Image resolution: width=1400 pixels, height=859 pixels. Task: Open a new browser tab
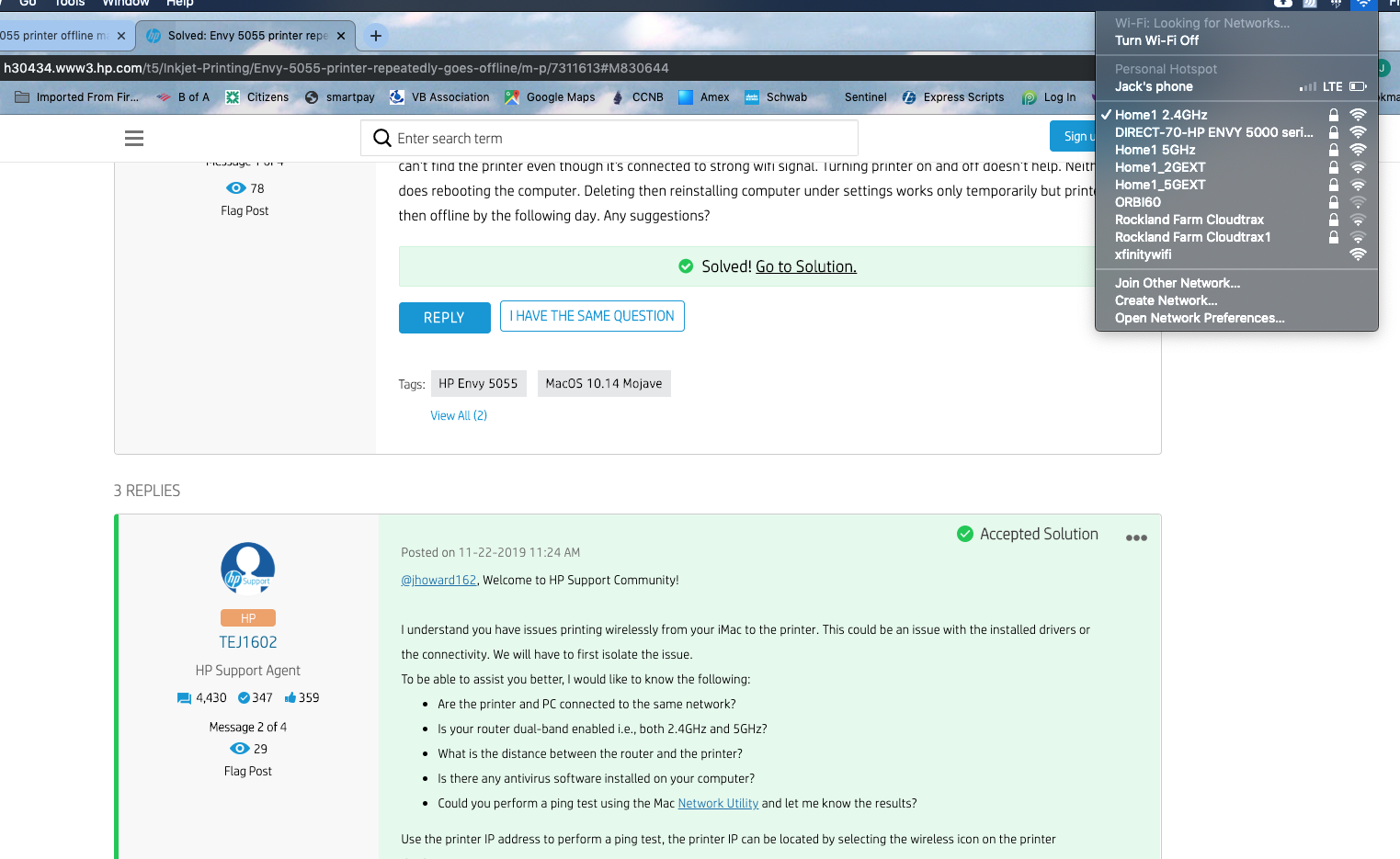point(376,36)
